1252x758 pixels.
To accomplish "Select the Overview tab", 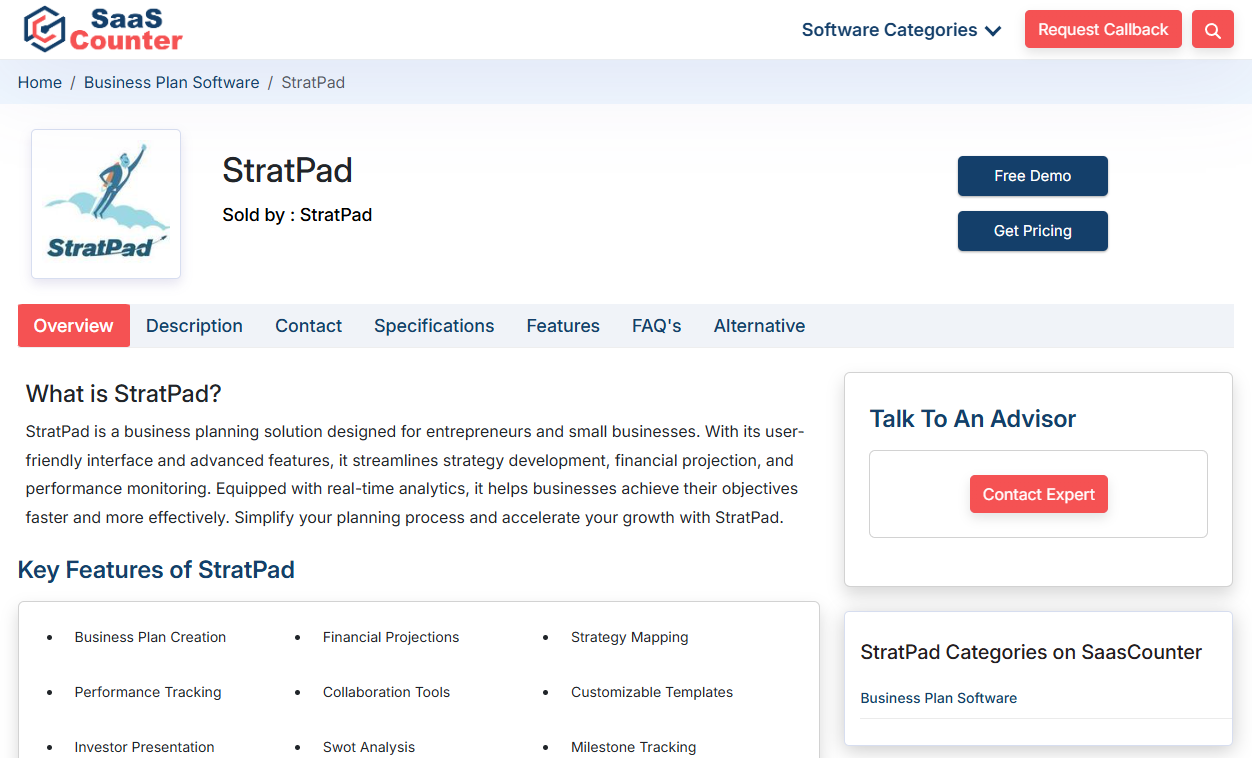I will pos(74,326).
